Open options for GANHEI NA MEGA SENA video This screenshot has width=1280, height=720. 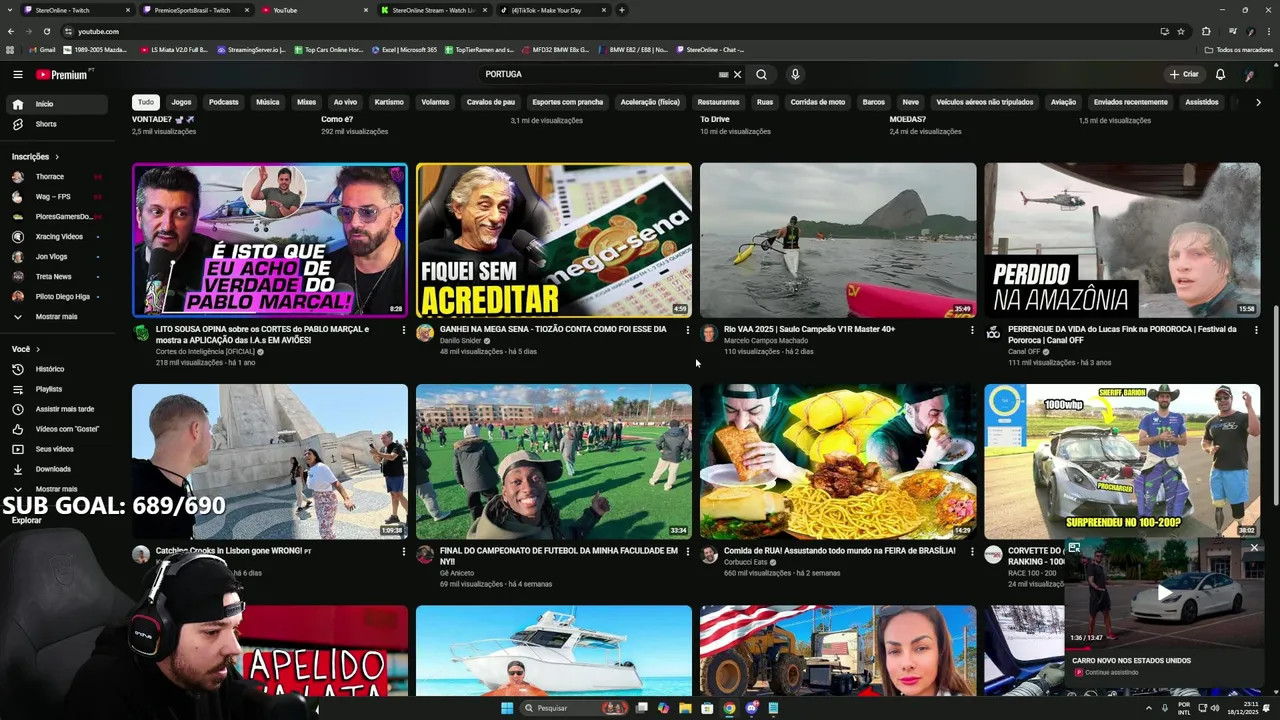click(688, 330)
